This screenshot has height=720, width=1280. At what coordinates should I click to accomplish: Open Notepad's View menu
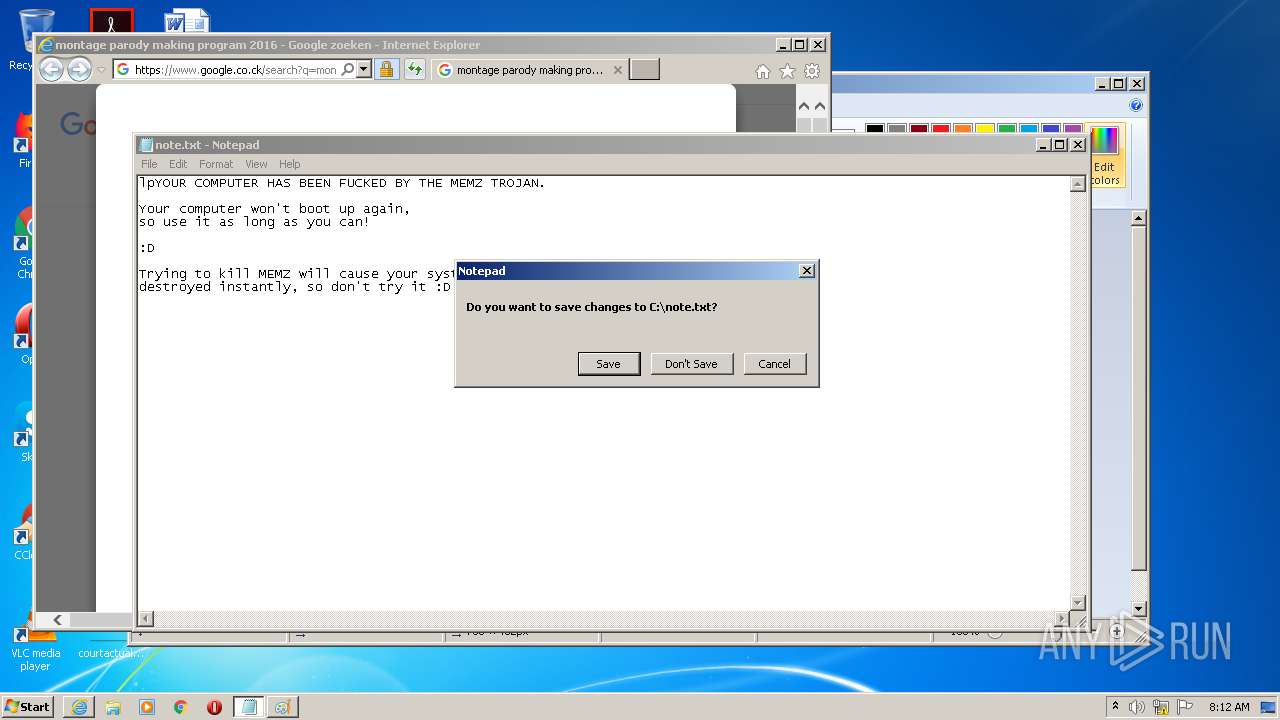click(256, 164)
